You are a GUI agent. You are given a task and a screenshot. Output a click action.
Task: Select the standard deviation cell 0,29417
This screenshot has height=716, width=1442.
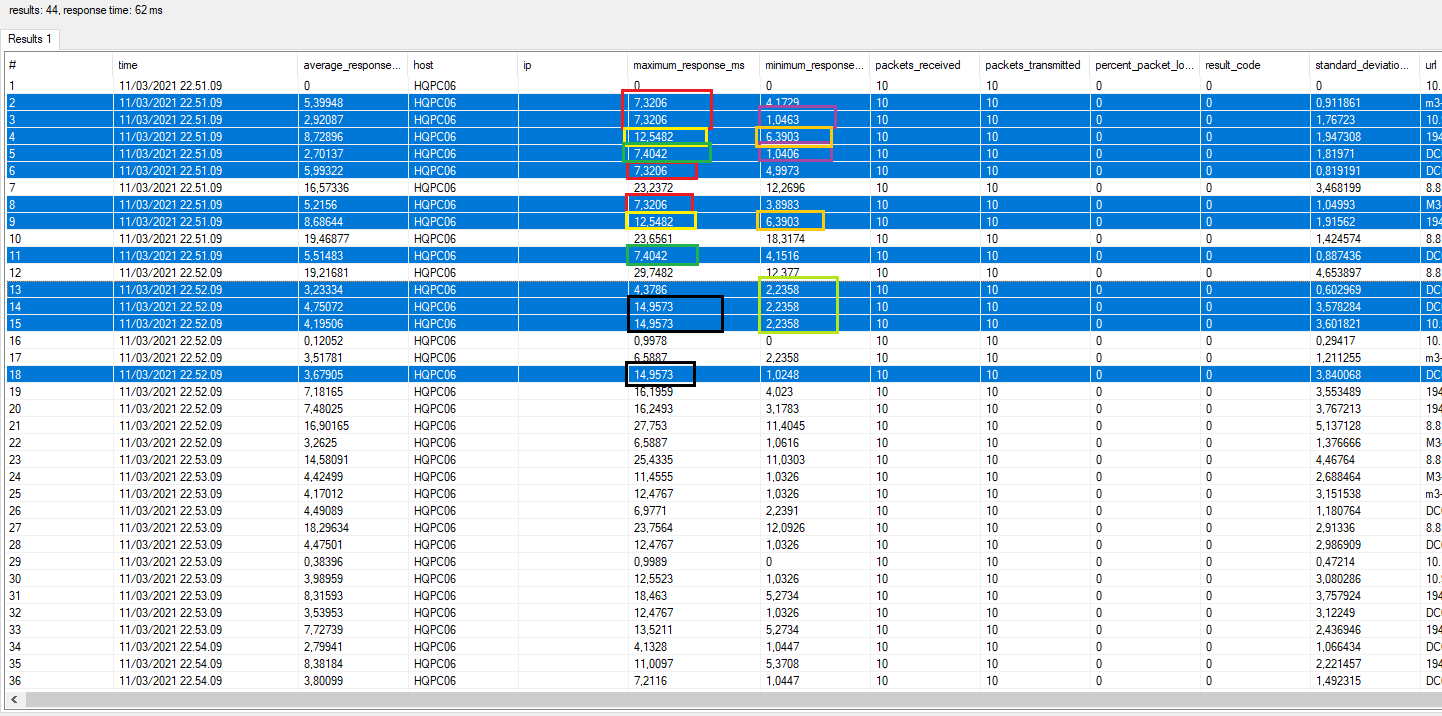click(x=1365, y=341)
